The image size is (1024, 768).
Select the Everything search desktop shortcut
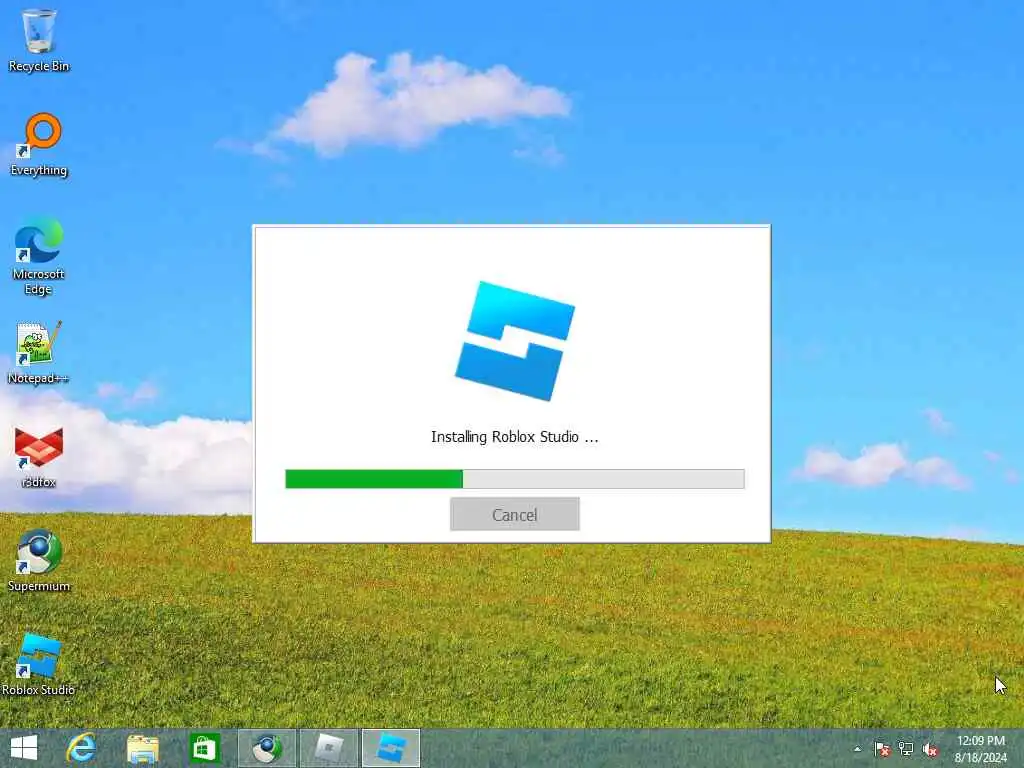[39, 145]
